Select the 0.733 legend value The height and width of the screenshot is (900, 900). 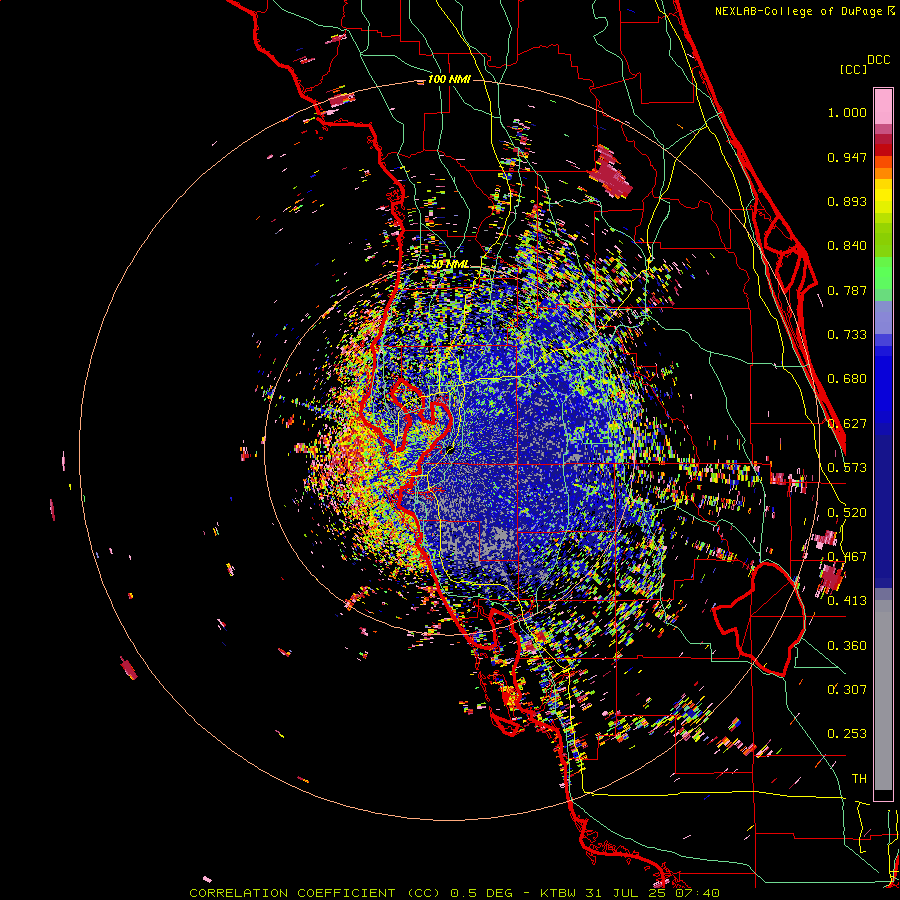(847, 335)
